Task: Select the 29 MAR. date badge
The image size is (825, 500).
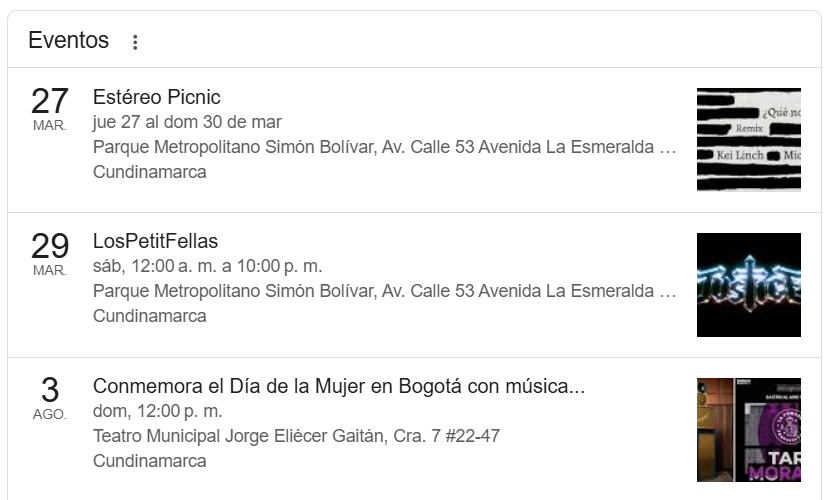Action: pos(50,253)
